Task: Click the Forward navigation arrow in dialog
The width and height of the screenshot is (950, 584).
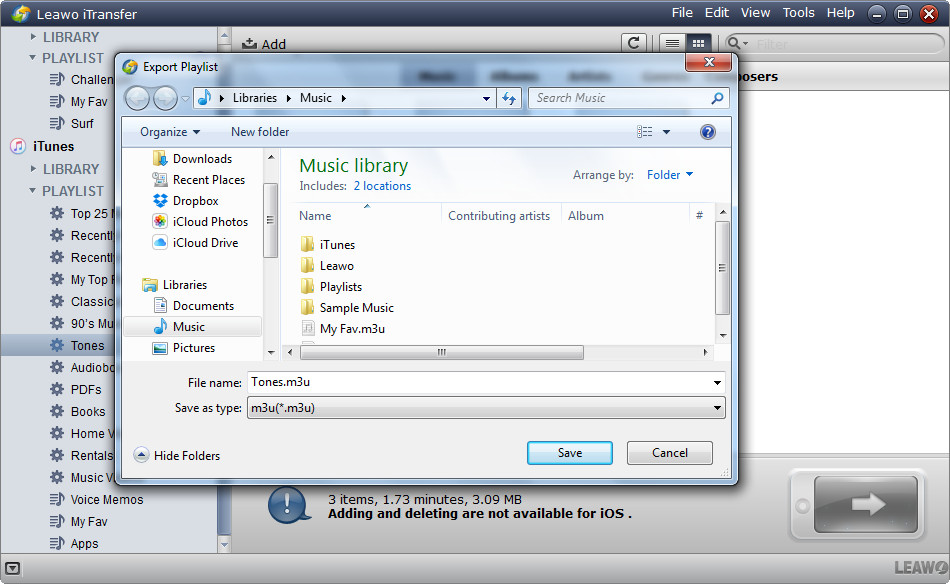Action: tap(165, 98)
